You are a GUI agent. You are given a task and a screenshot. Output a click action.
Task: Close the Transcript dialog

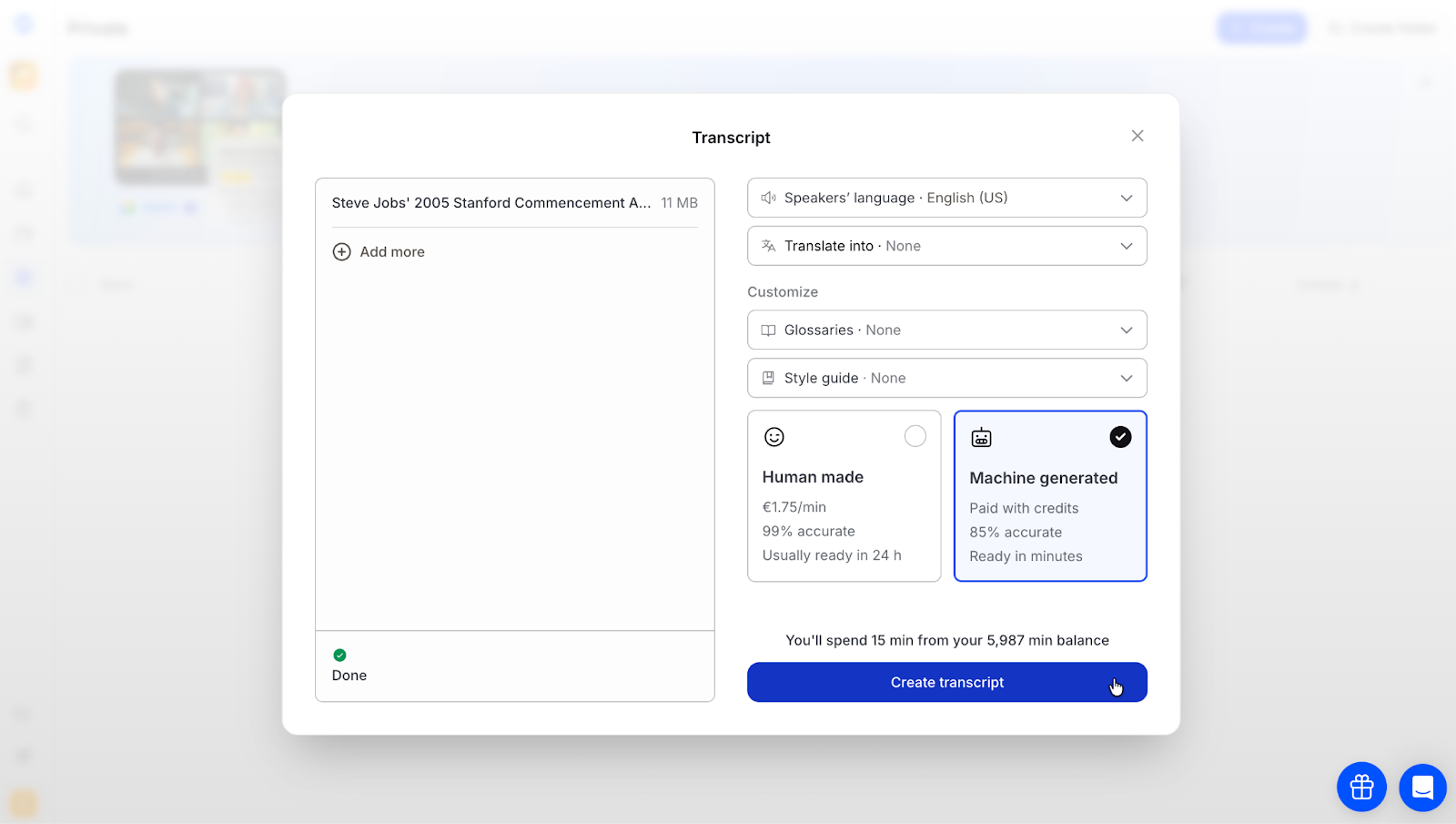(1137, 136)
